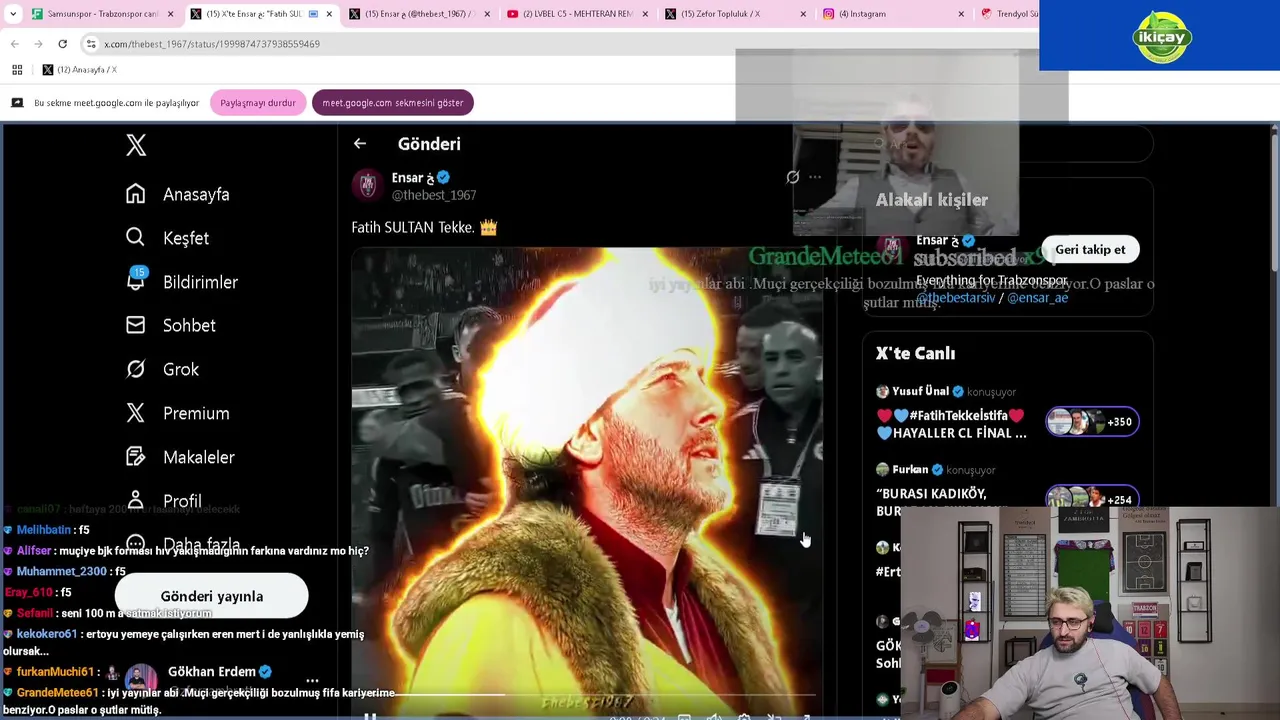Click browser forward arrow
Screen dimensions: 1280x720
click(x=38, y=44)
